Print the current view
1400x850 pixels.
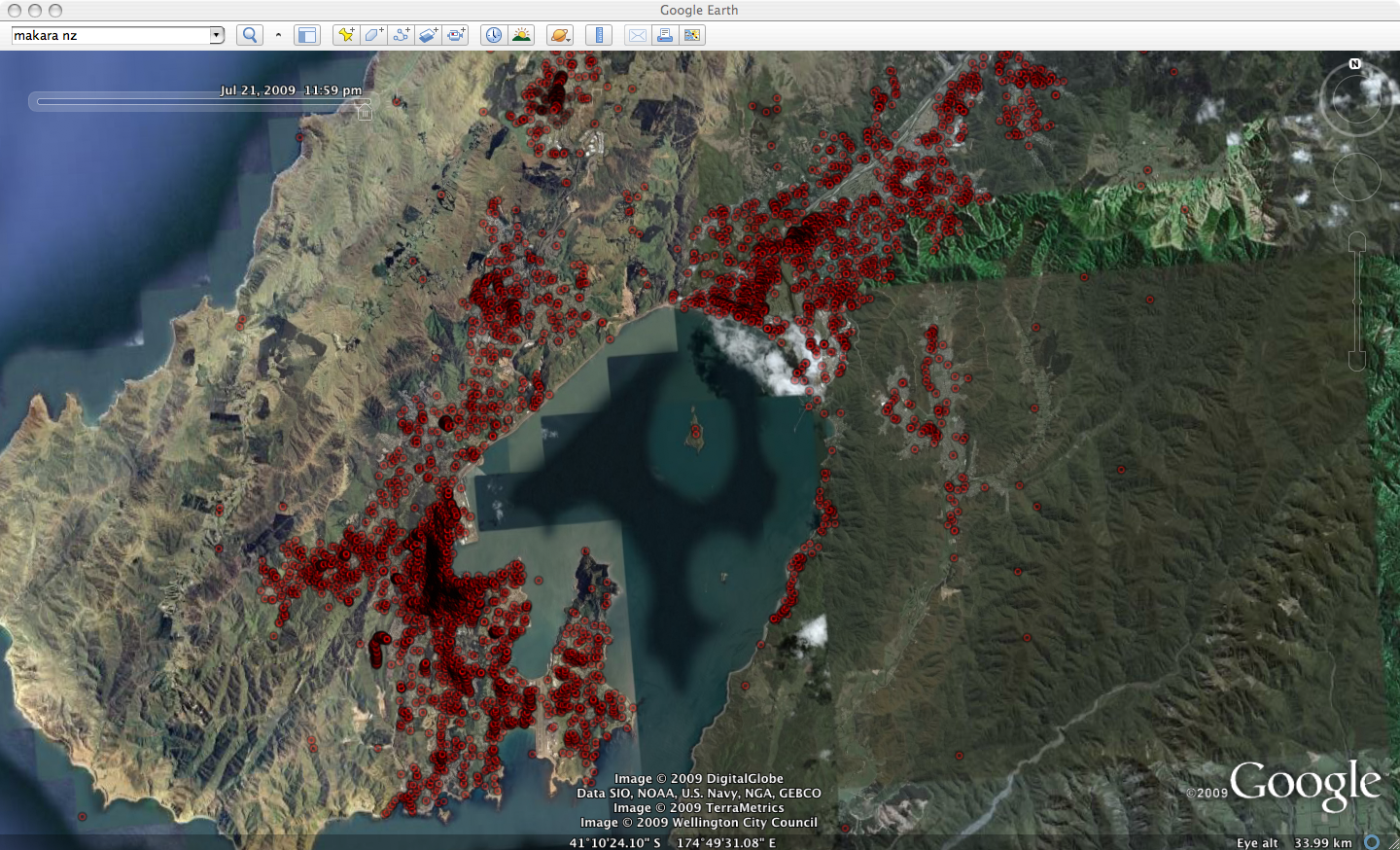coord(665,35)
